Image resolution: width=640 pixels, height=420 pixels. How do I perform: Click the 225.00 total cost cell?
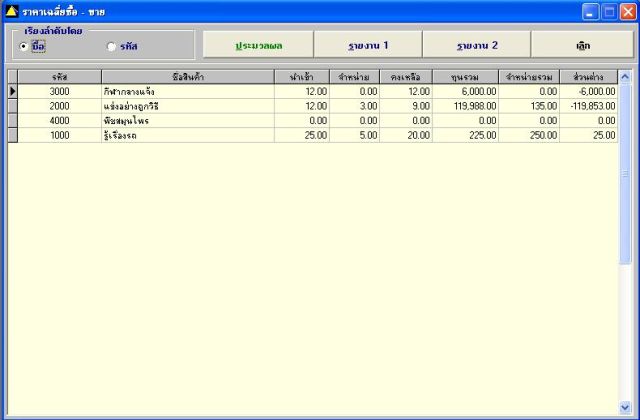coord(465,136)
